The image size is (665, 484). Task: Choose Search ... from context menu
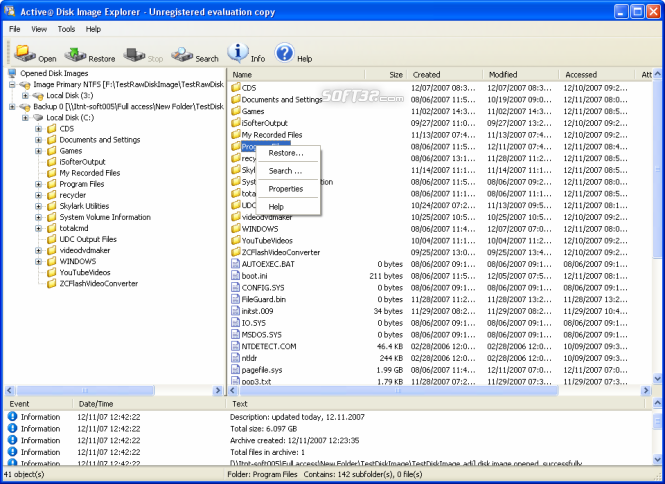click(x=288, y=171)
